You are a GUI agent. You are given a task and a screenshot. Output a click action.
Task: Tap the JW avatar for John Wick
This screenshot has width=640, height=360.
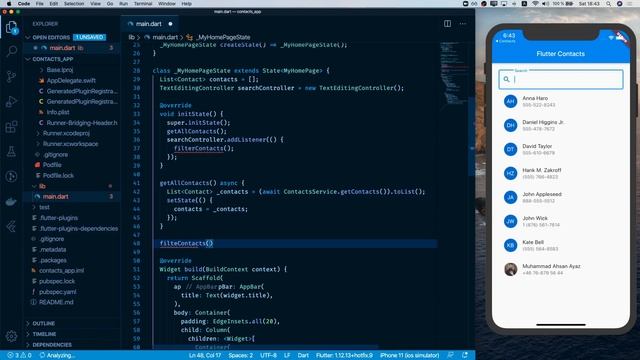pyautogui.click(x=510, y=221)
